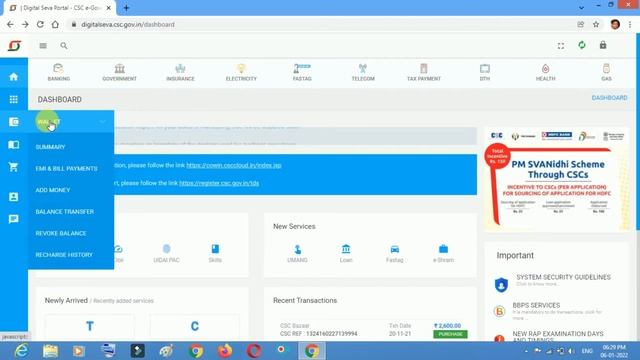Collapse the Wallet menu chevron
Image resolution: width=640 pixels, height=360 pixels.
click(x=102, y=122)
